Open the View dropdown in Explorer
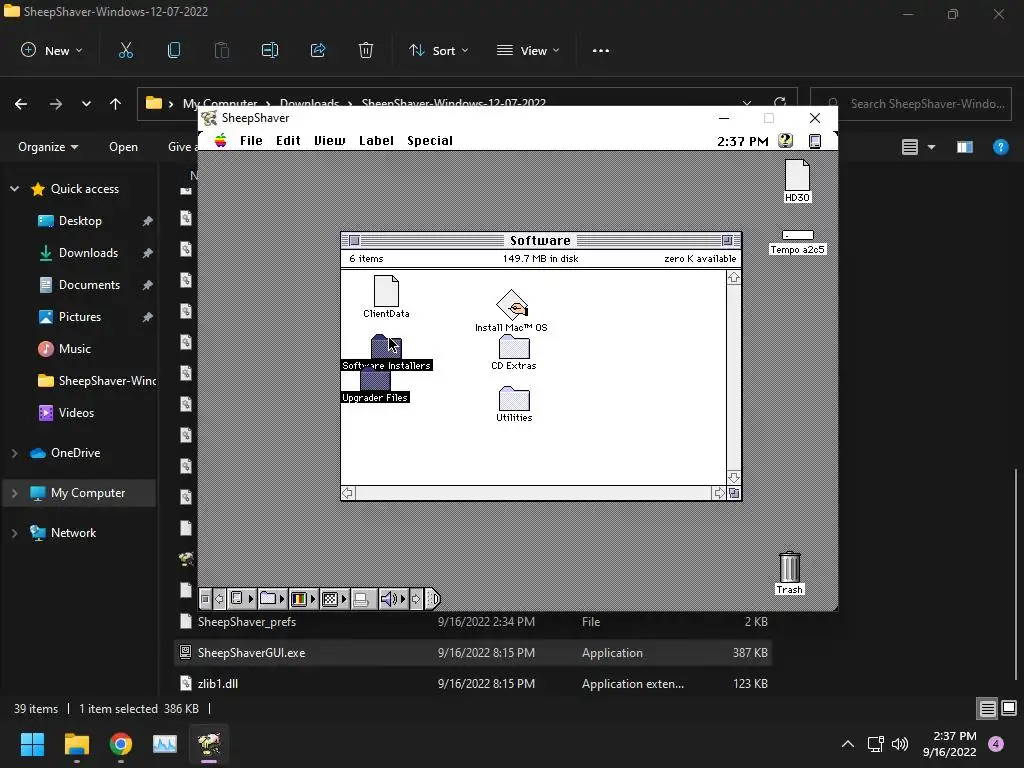This screenshot has width=1024, height=768. (x=528, y=50)
